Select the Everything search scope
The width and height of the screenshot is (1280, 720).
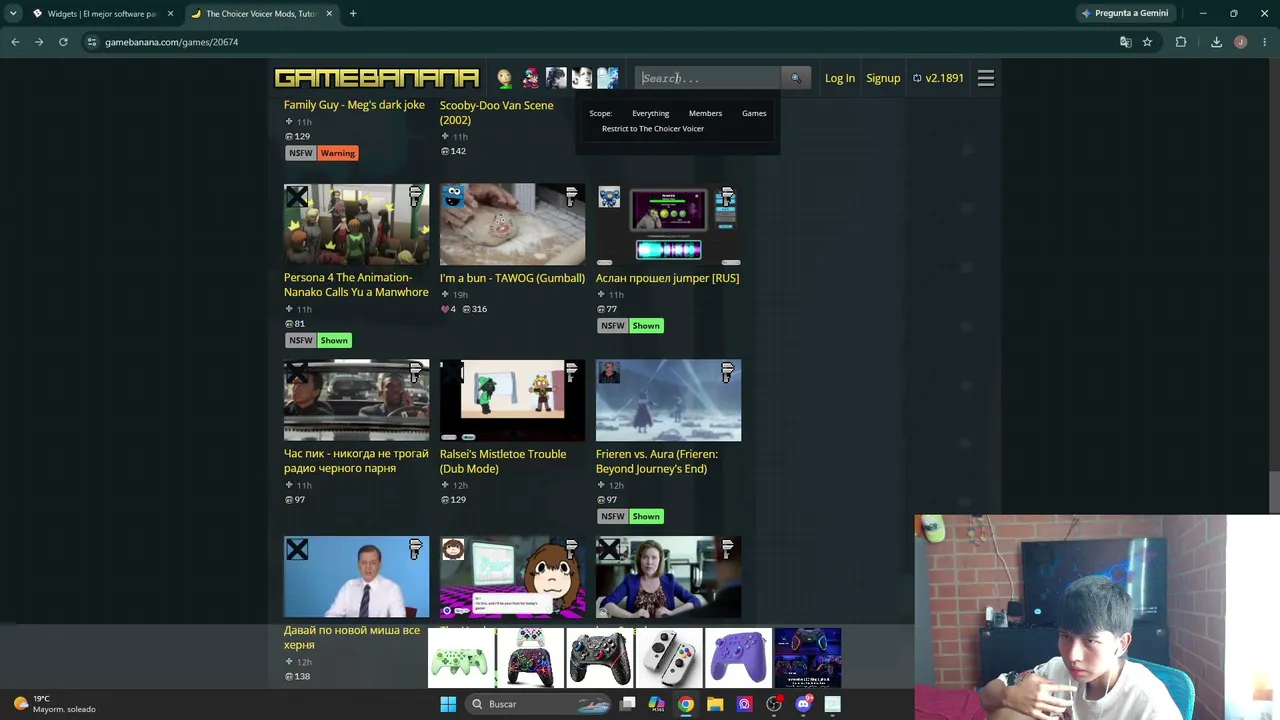(x=650, y=113)
